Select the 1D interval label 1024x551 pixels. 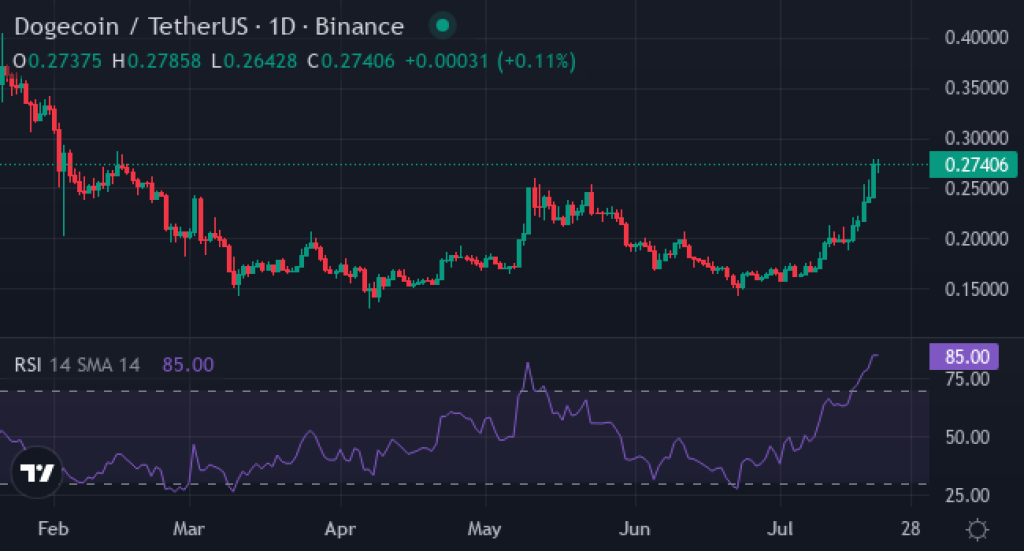pyautogui.click(x=282, y=27)
